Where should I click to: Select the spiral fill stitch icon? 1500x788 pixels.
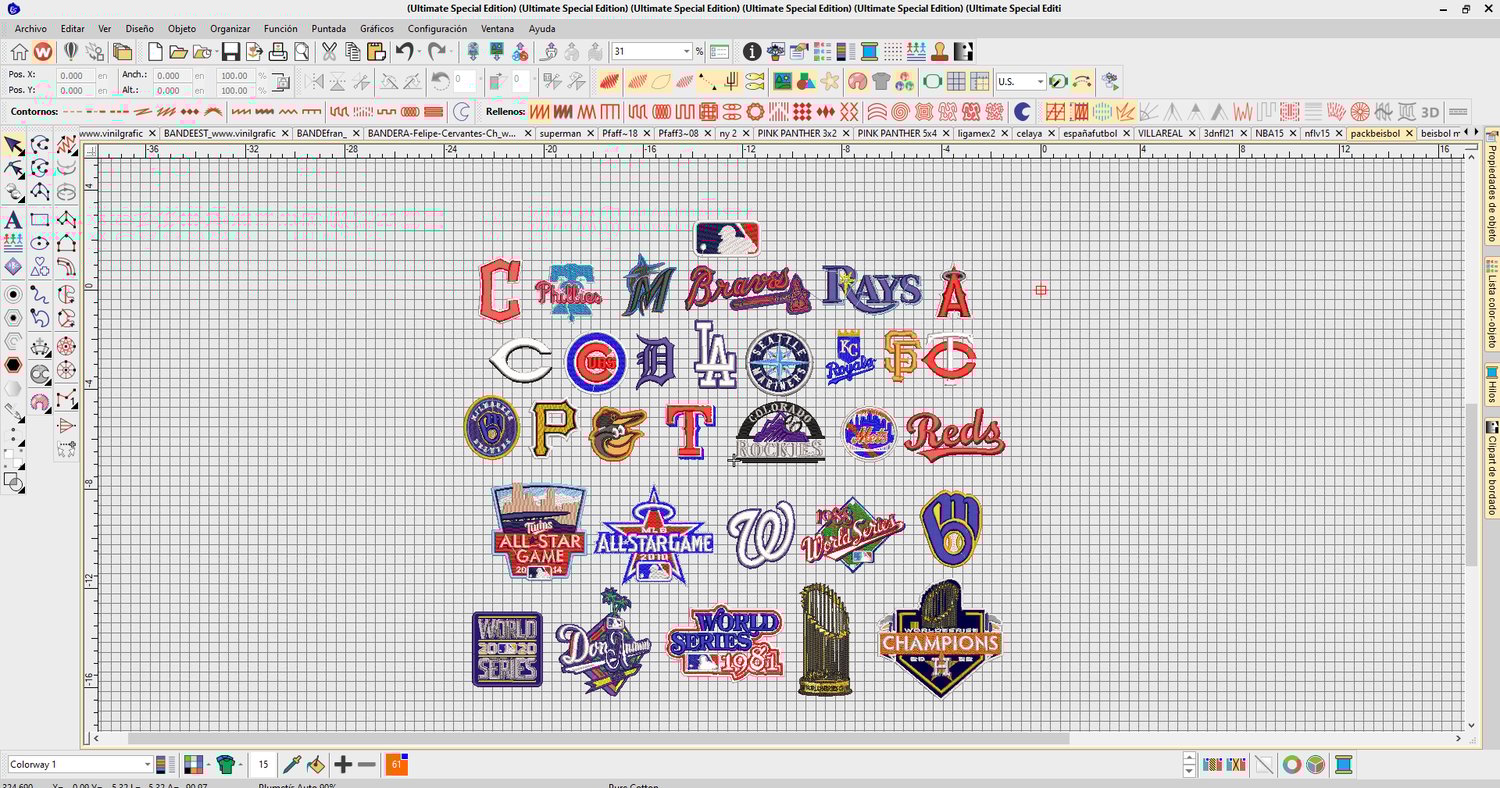[x=900, y=112]
